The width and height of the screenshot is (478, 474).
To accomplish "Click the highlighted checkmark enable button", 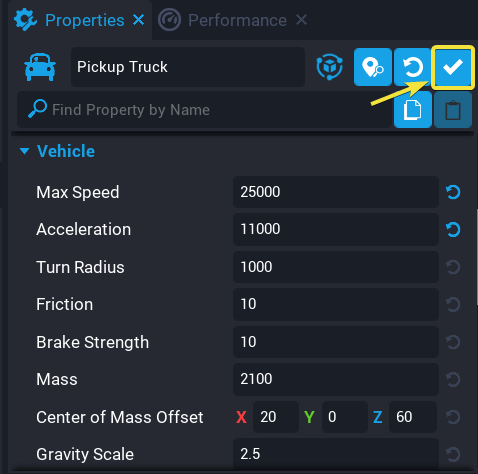I will pyautogui.click(x=453, y=67).
